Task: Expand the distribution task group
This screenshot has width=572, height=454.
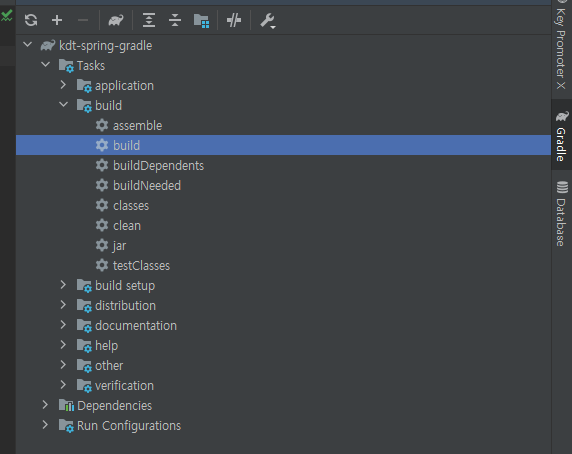Action: click(63, 305)
